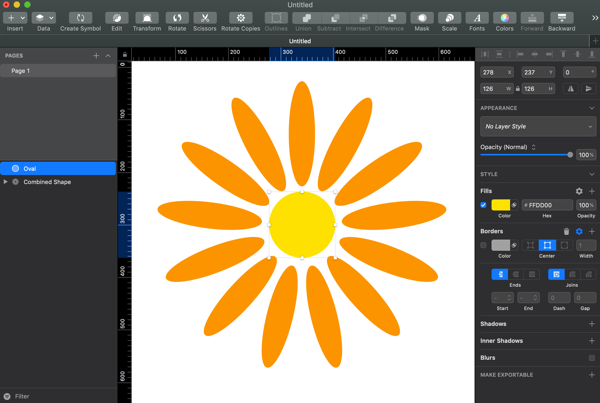This screenshot has width=600, height=403.
Task: Open the Insert dropdown menu
Action: 15,18
